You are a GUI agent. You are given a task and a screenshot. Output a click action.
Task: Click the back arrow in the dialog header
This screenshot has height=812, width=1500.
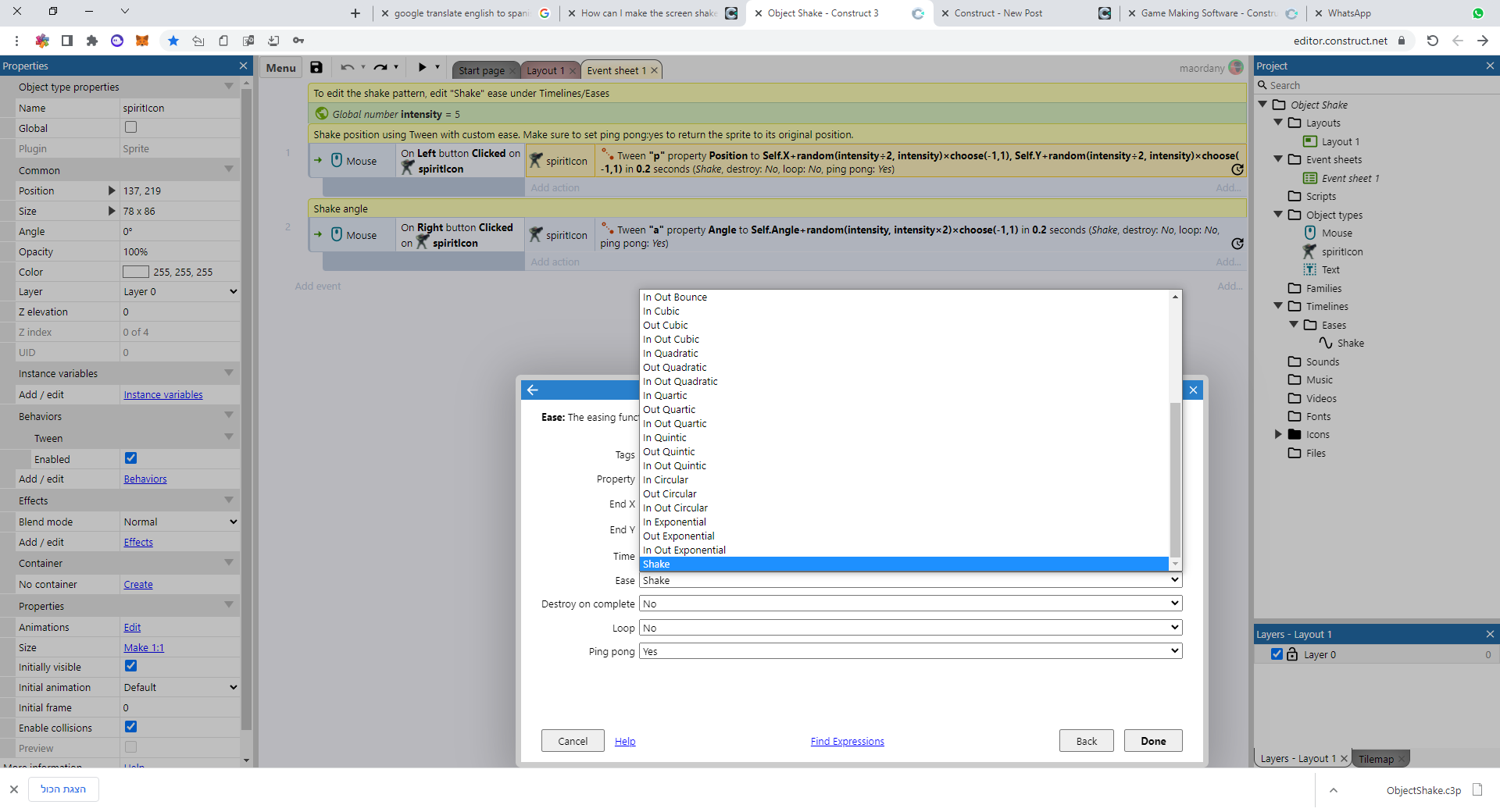pyautogui.click(x=533, y=390)
